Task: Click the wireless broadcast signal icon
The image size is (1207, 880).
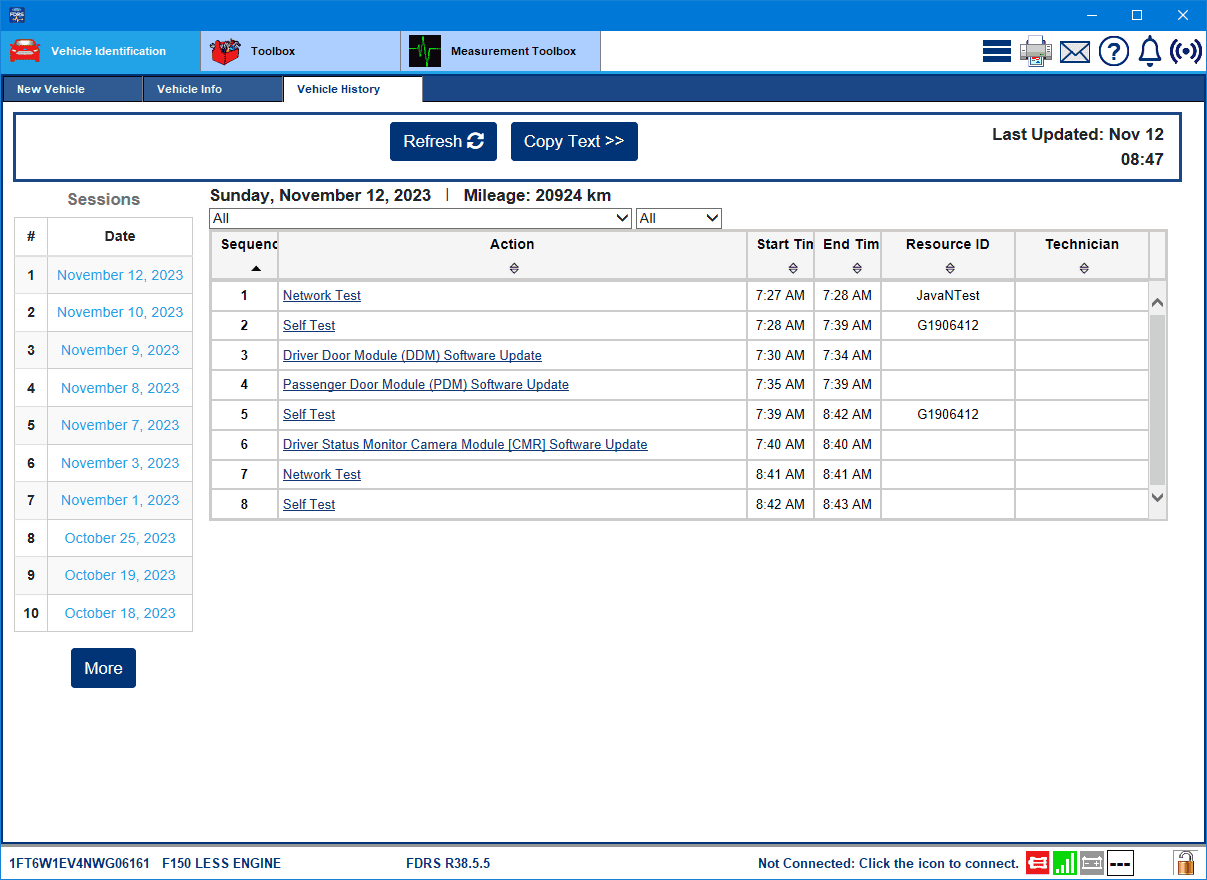Action: click(1185, 51)
